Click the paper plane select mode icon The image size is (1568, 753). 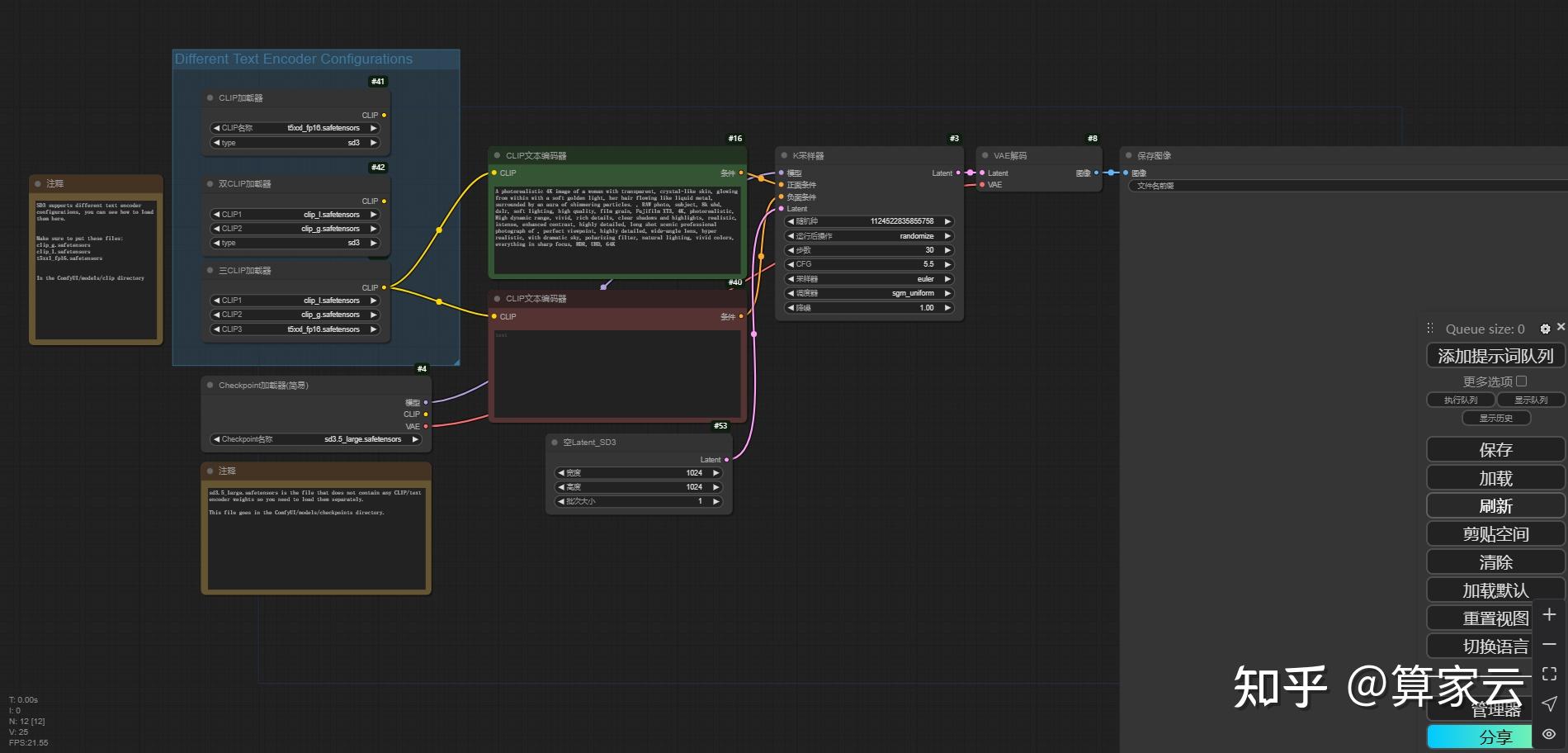point(1549,703)
